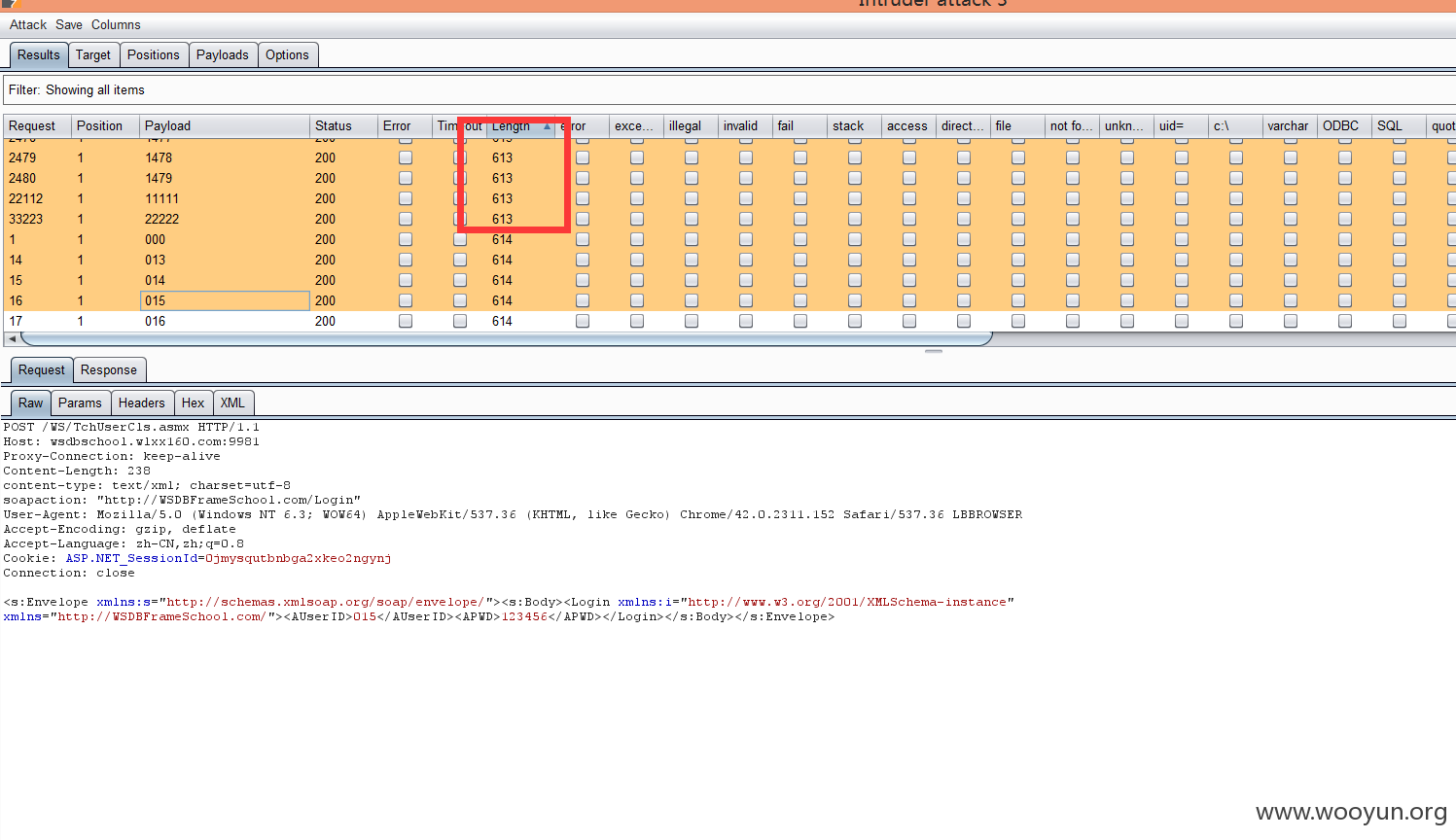Open the XML view tab
Image resolution: width=1456 pixels, height=840 pixels.
[x=232, y=403]
